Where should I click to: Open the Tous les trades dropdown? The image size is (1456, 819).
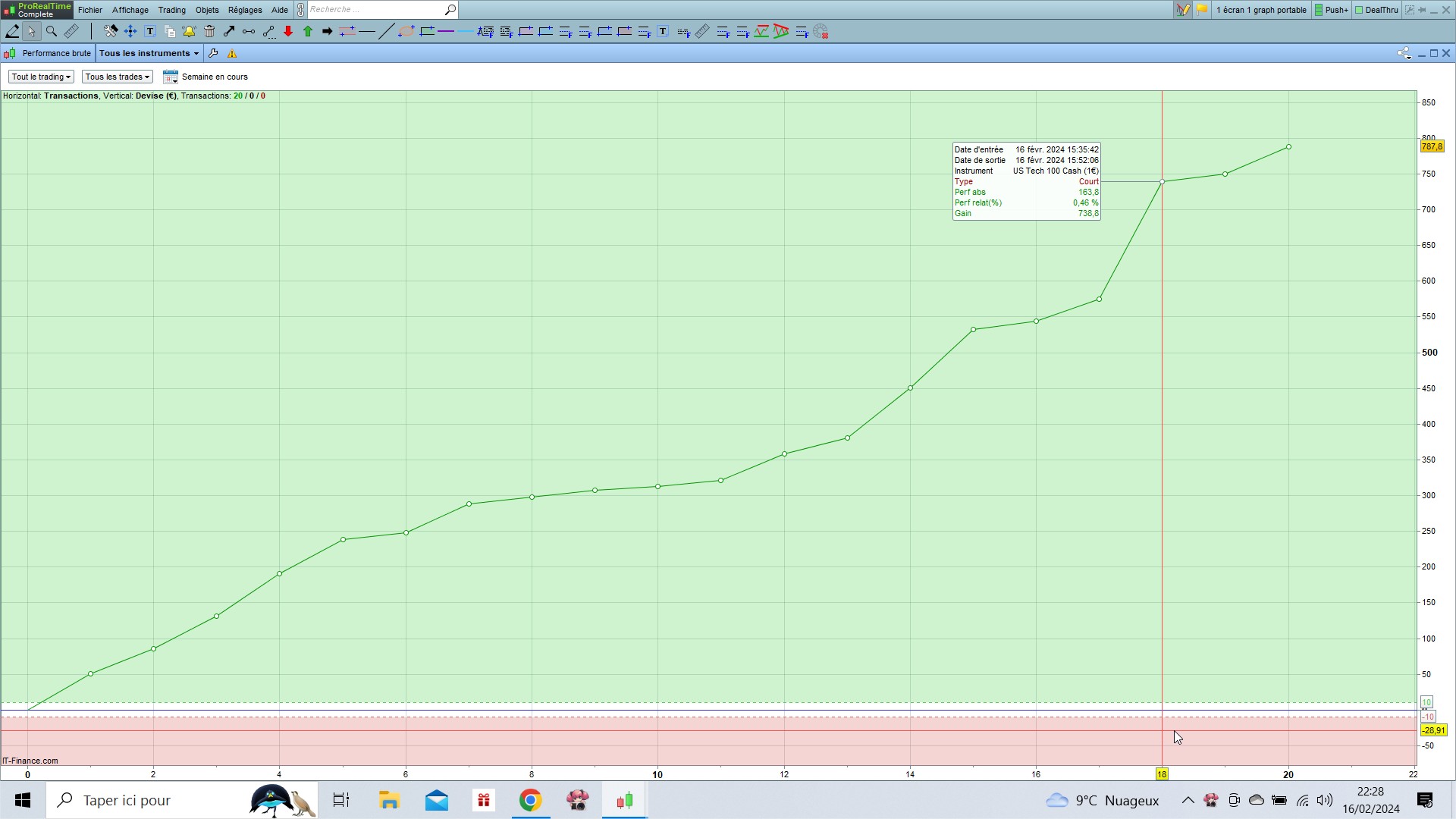[117, 77]
